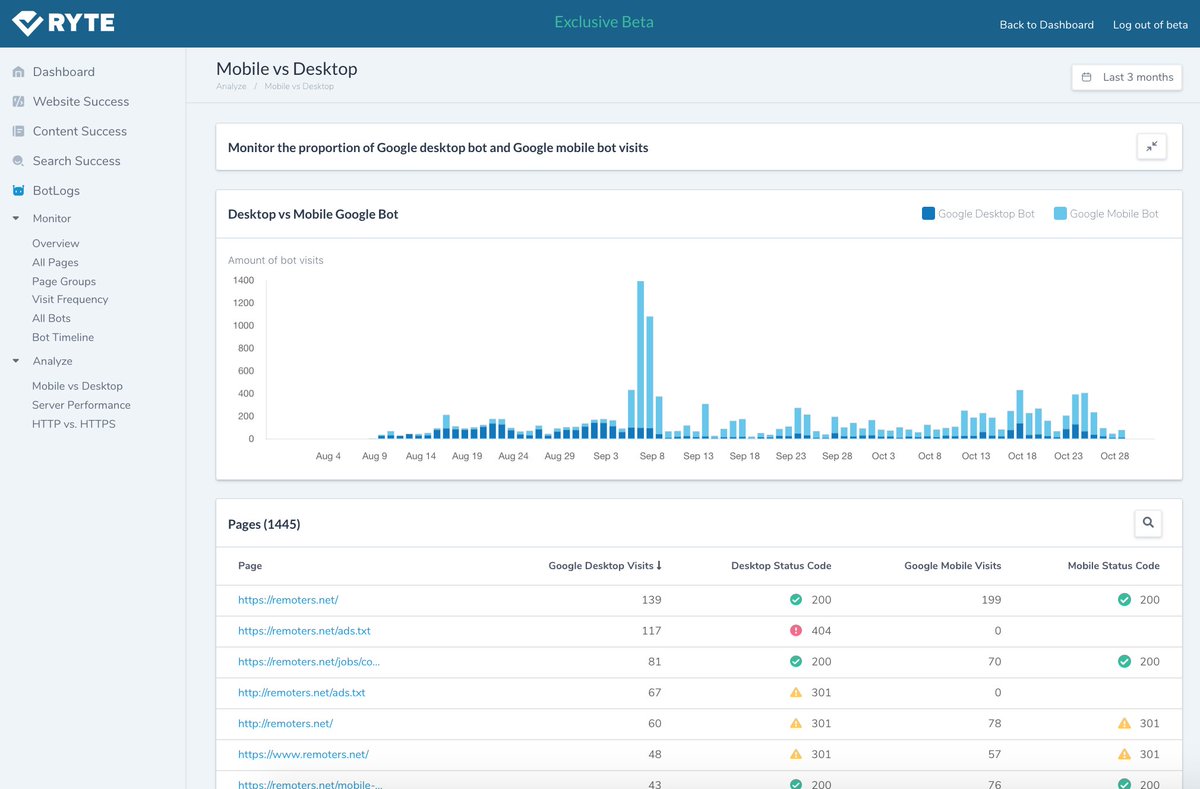Click the Content Success sidebar icon

(x=18, y=131)
